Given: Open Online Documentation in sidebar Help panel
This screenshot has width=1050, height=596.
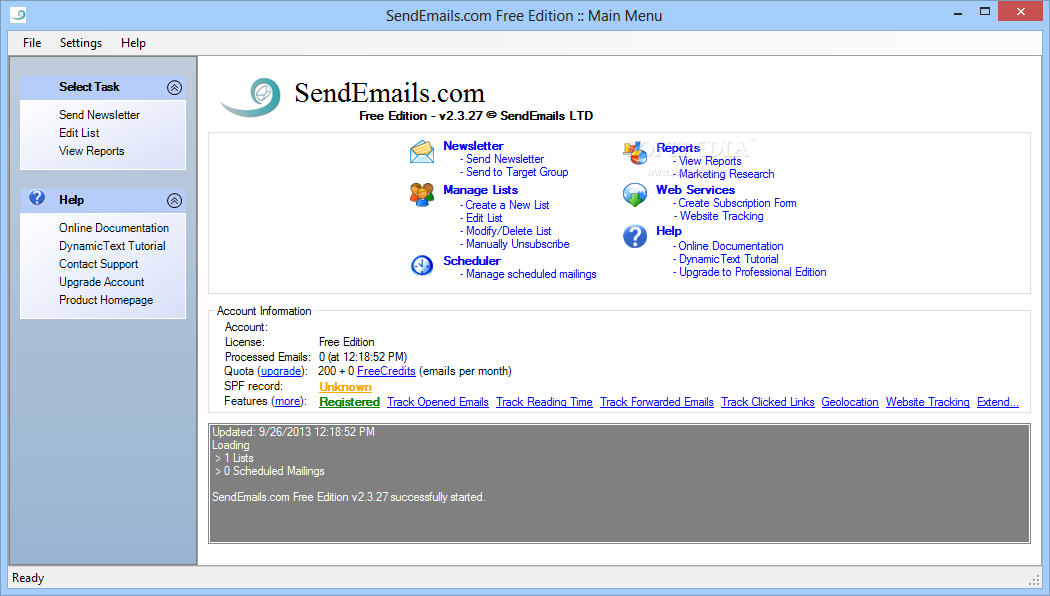Looking at the screenshot, I should 114,228.
